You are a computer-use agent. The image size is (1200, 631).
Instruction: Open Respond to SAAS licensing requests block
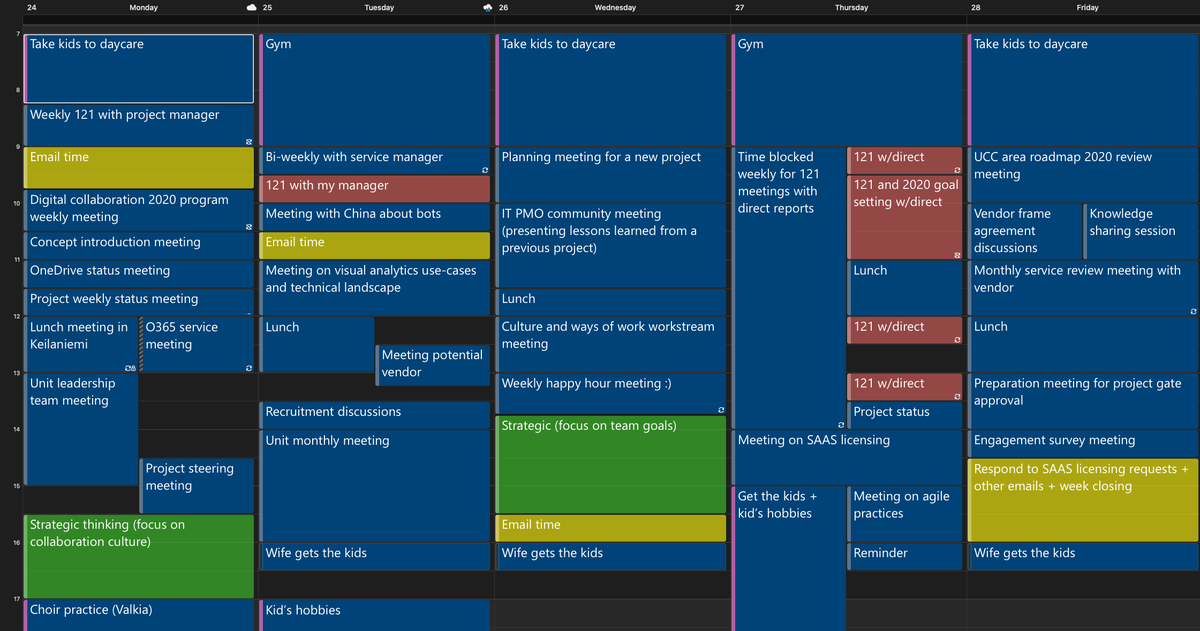1084,500
